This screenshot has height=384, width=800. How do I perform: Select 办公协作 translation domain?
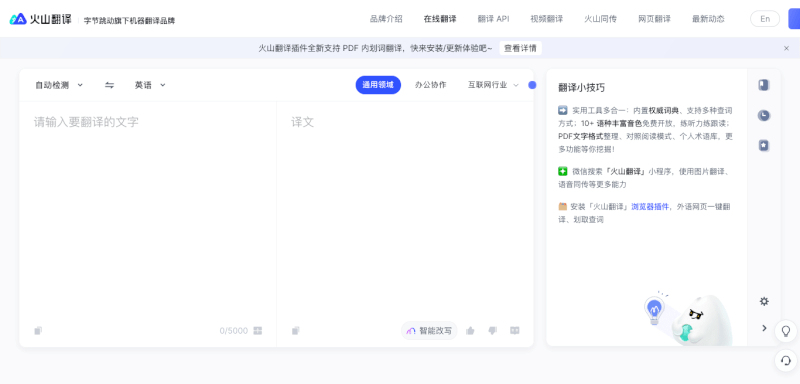431,85
